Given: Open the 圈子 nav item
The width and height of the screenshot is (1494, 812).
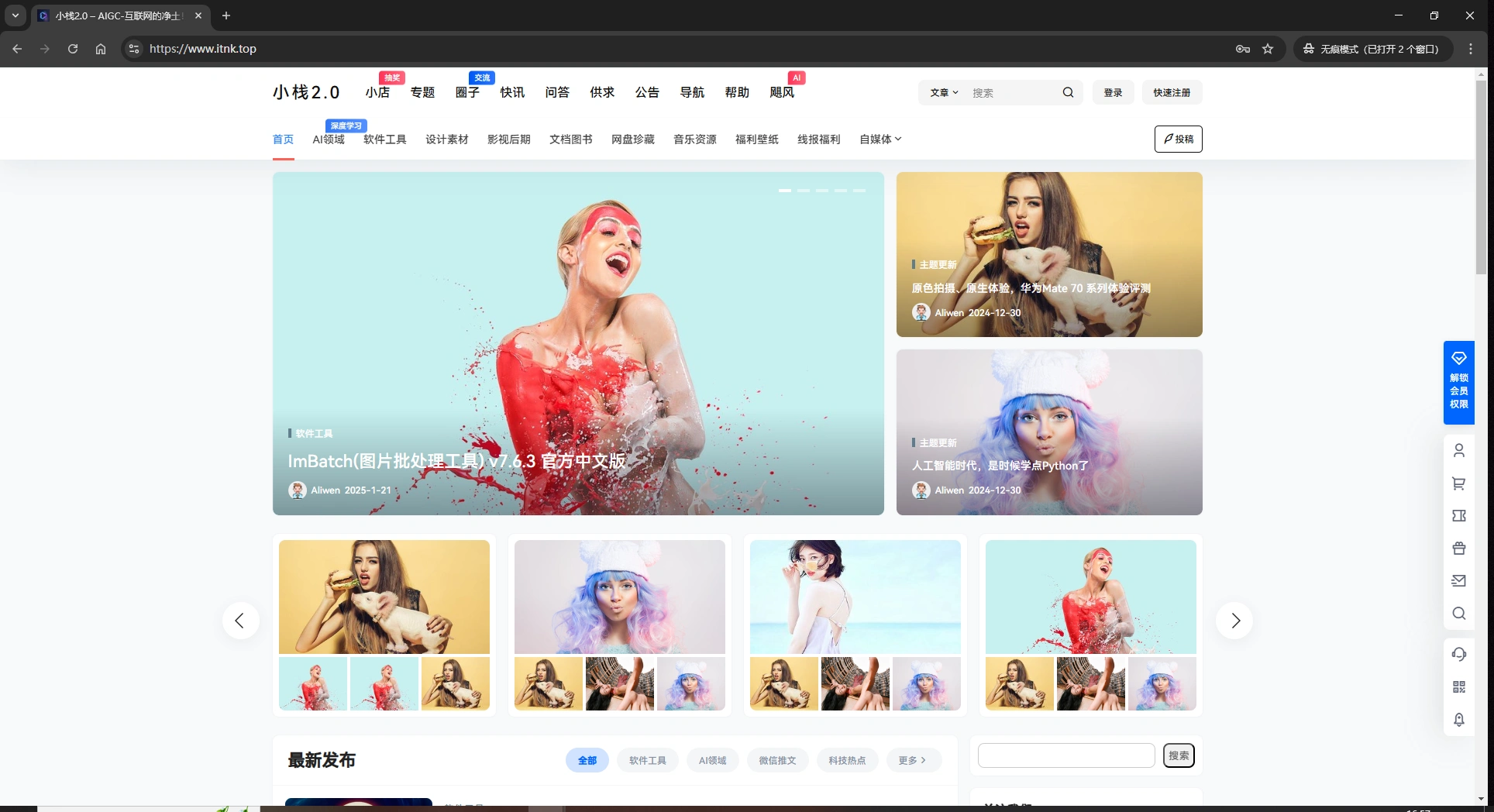Looking at the screenshot, I should point(467,92).
